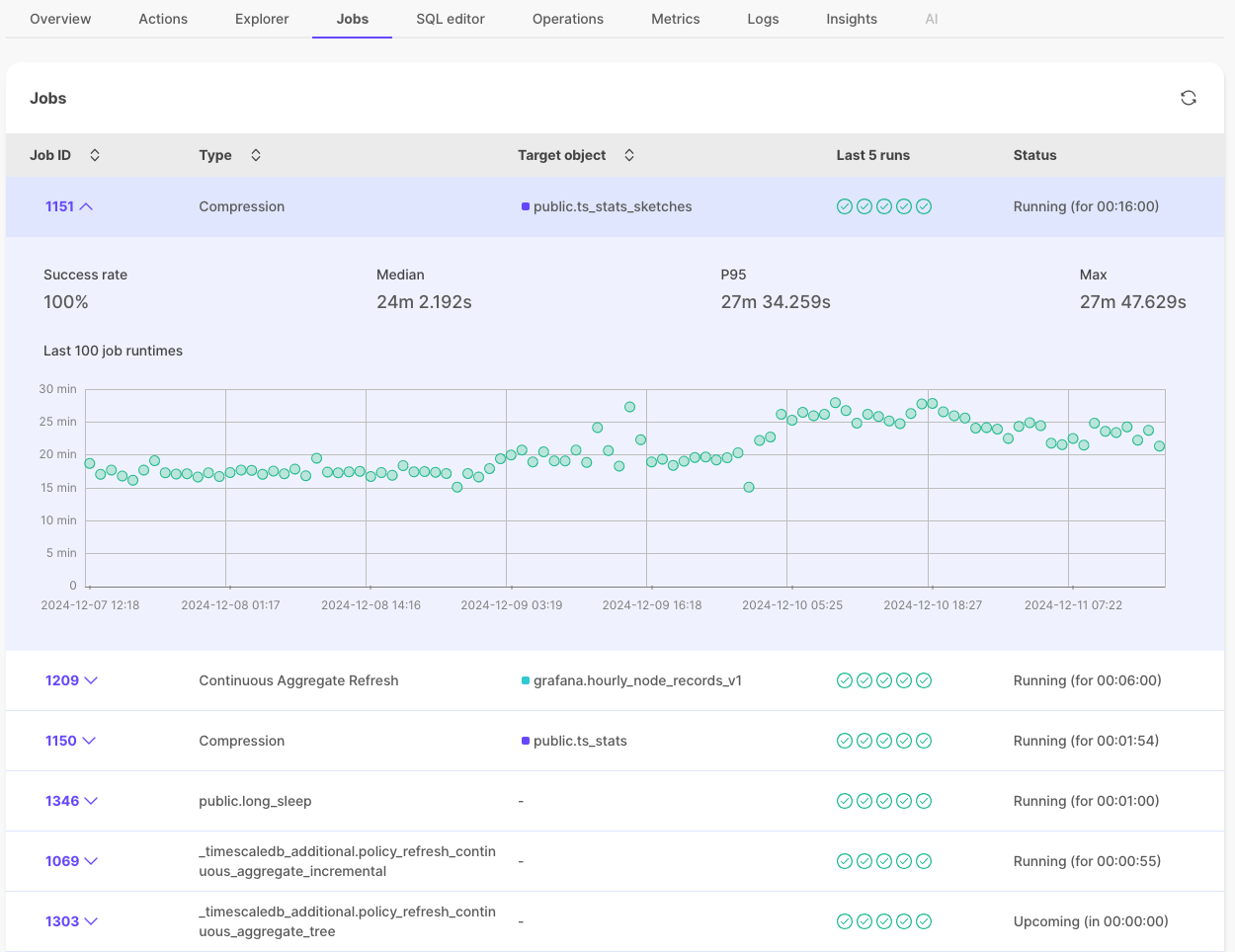Open the Overview tab
Viewport: 1235px width, 952px height.
(60, 19)
